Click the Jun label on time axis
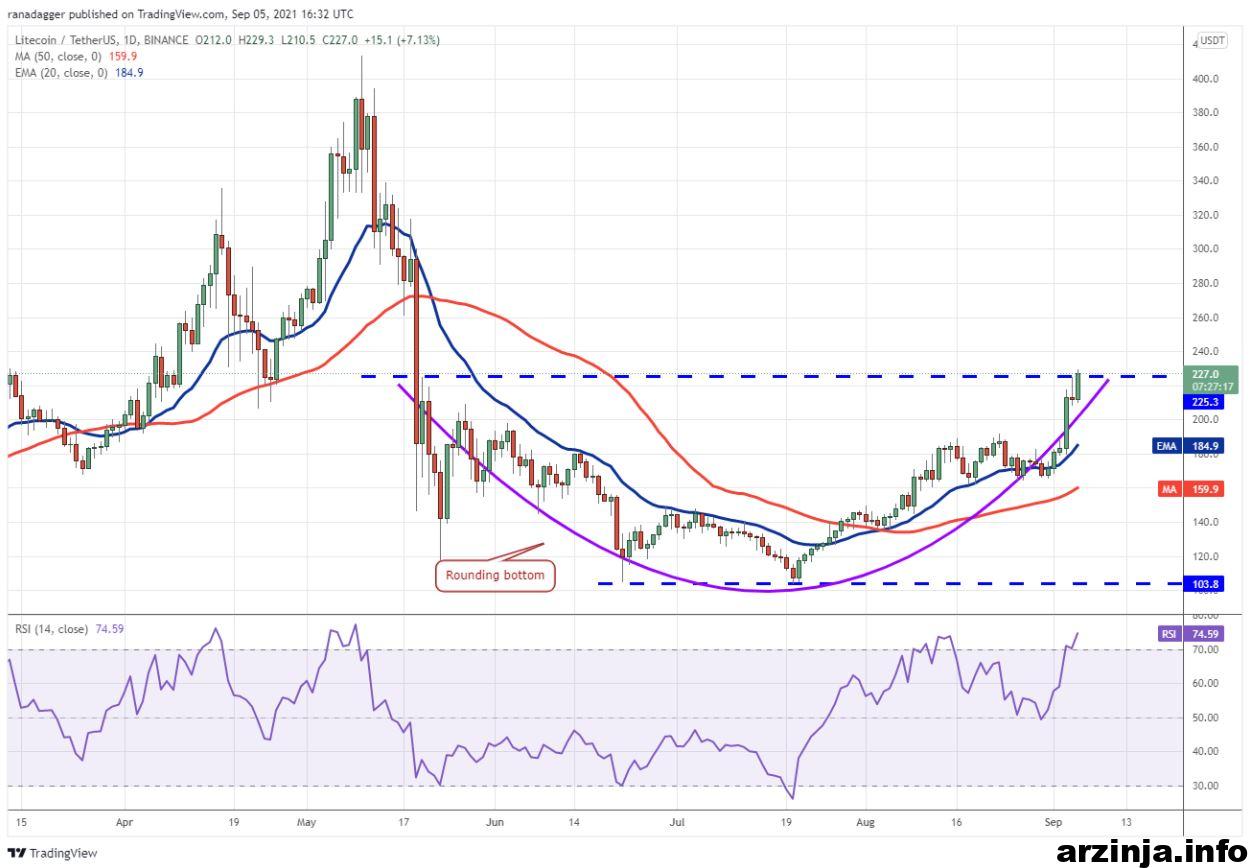1249x868 pixels. pyautogui.click(x=494, y=823)
